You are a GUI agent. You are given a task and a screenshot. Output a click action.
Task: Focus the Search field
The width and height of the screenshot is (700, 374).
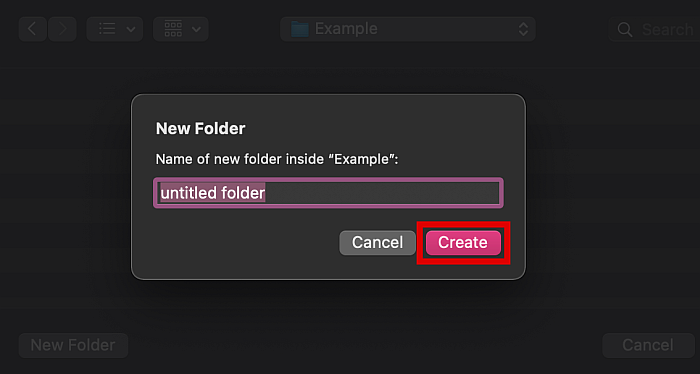(654, 29)
